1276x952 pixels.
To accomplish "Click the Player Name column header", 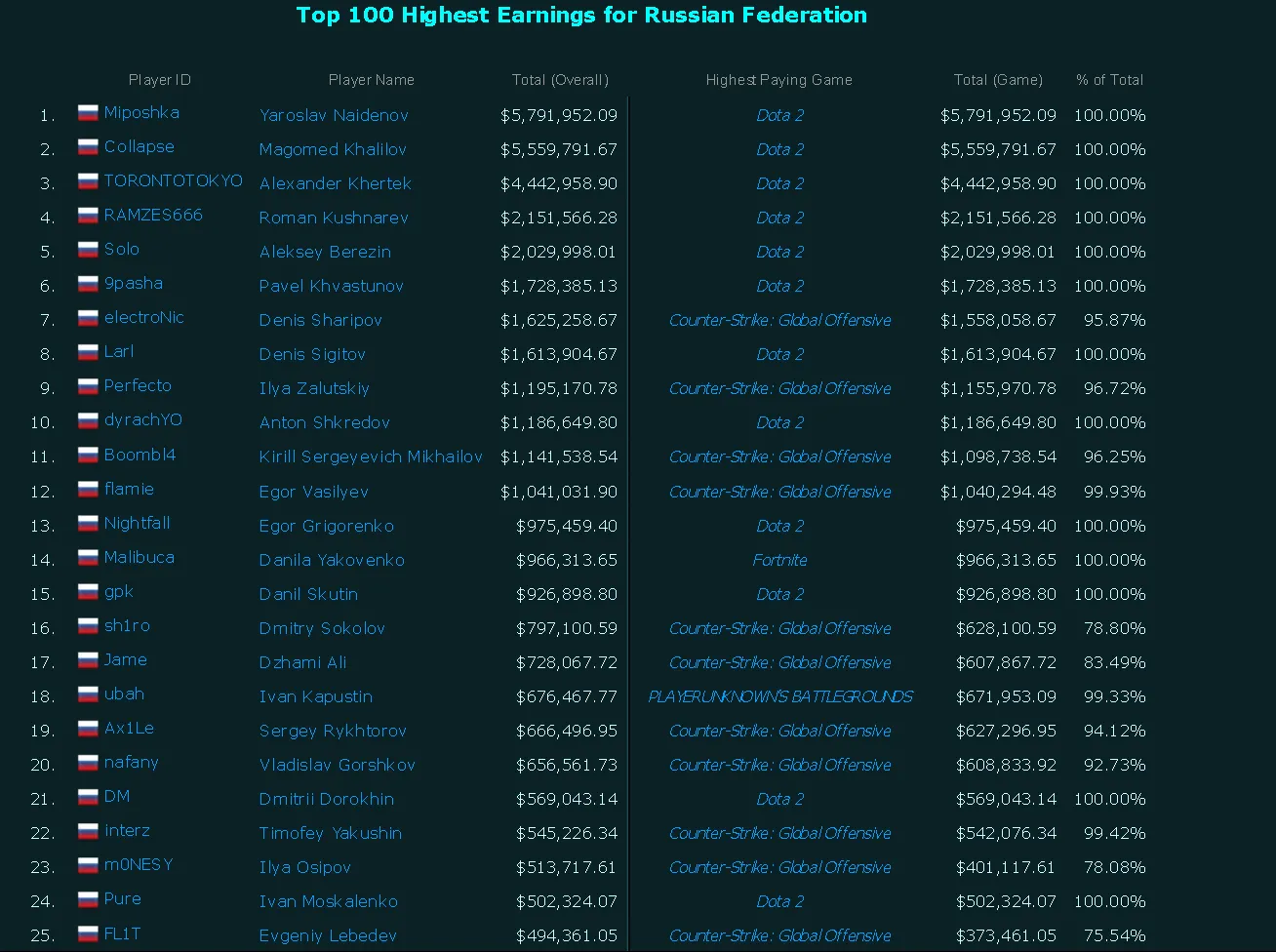I will point(372,80).
